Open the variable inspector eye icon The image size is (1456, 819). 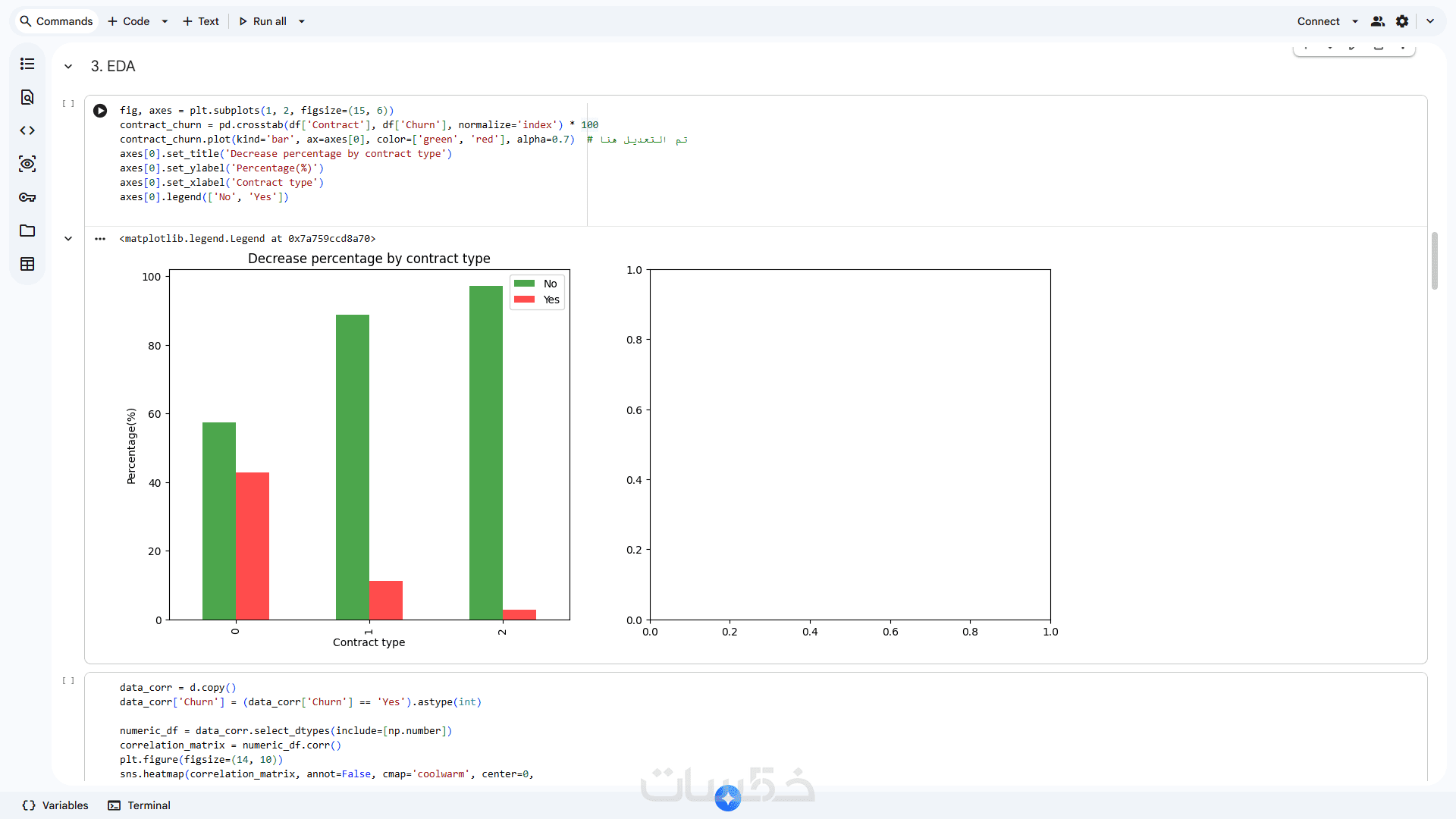point(27,164)
